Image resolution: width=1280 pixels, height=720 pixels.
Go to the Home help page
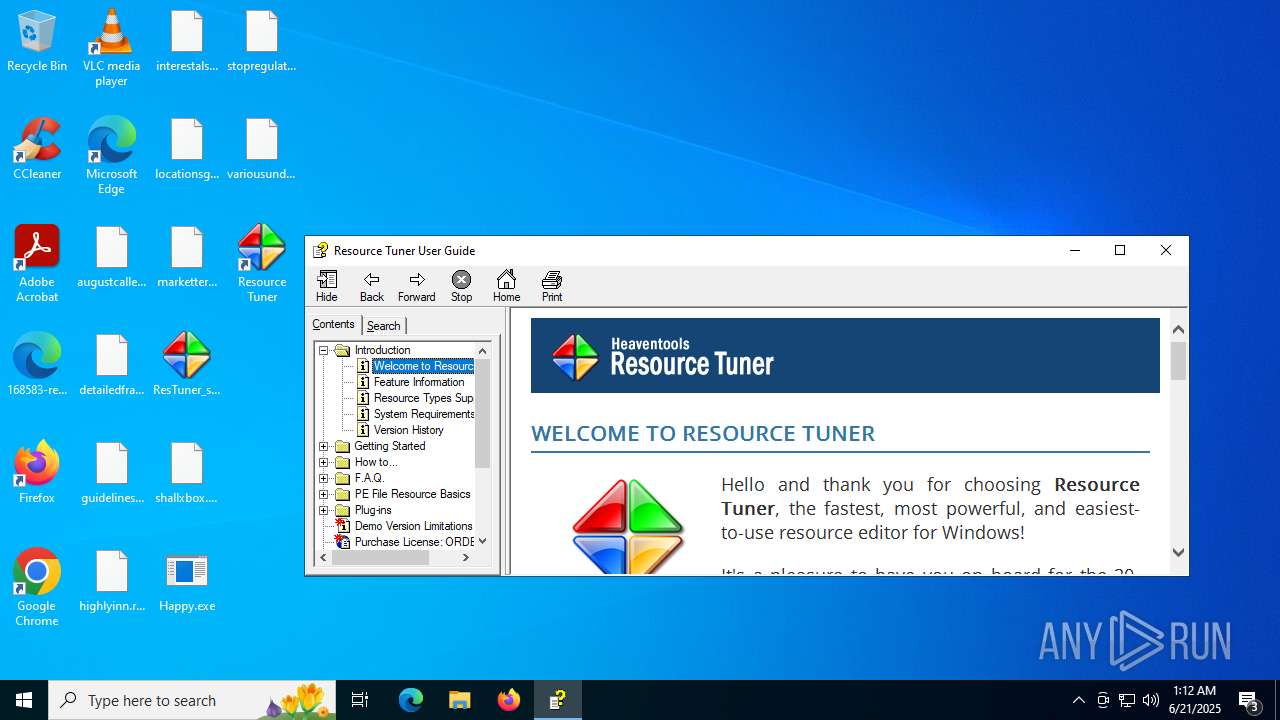pos(506,286)
